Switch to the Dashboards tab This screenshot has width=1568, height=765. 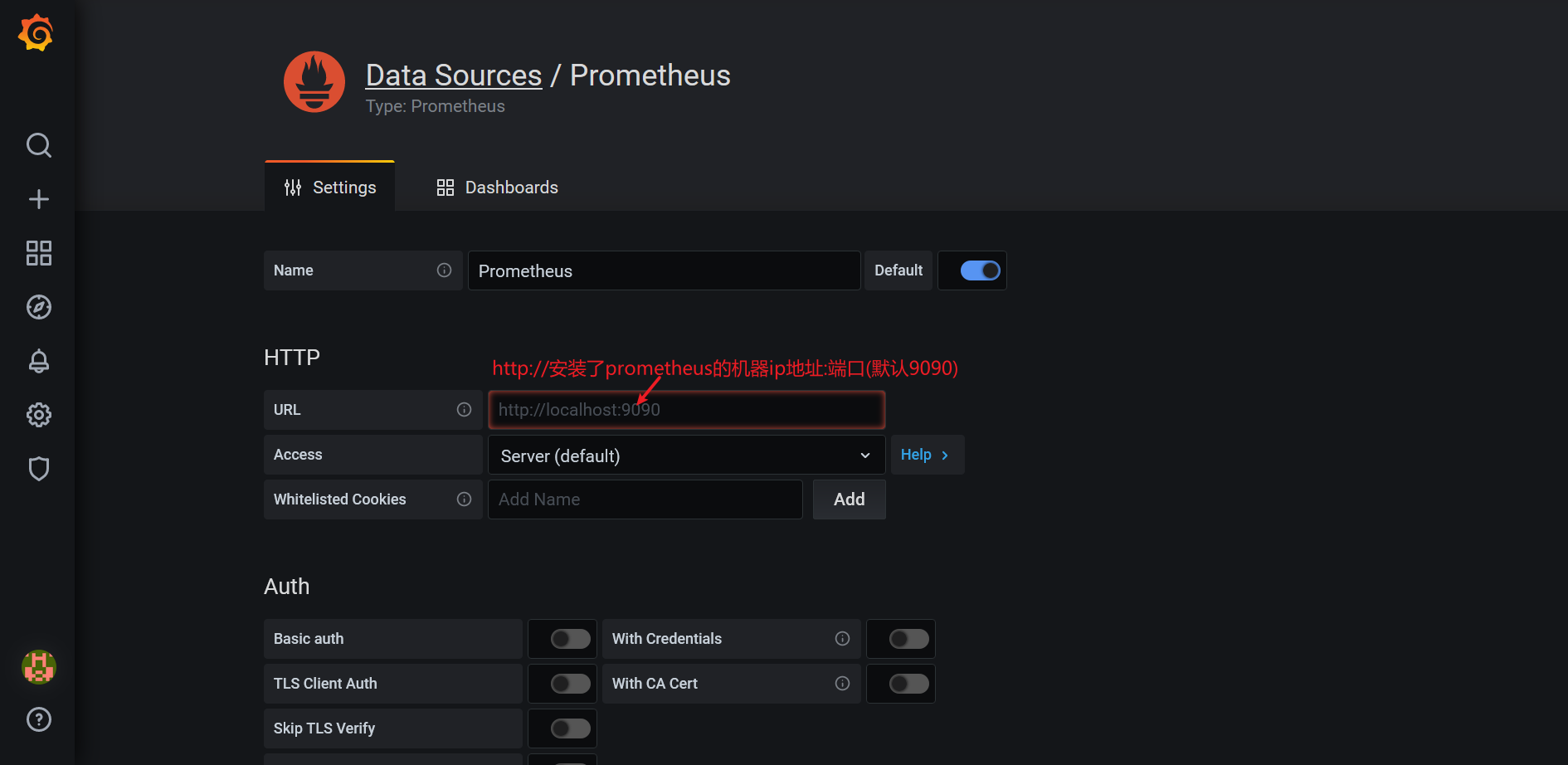(496, 187)
